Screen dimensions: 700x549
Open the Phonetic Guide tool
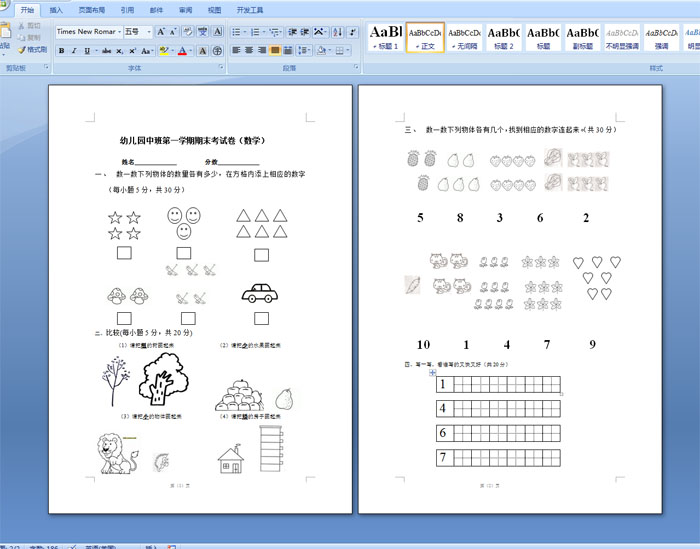tap(203, 32)
